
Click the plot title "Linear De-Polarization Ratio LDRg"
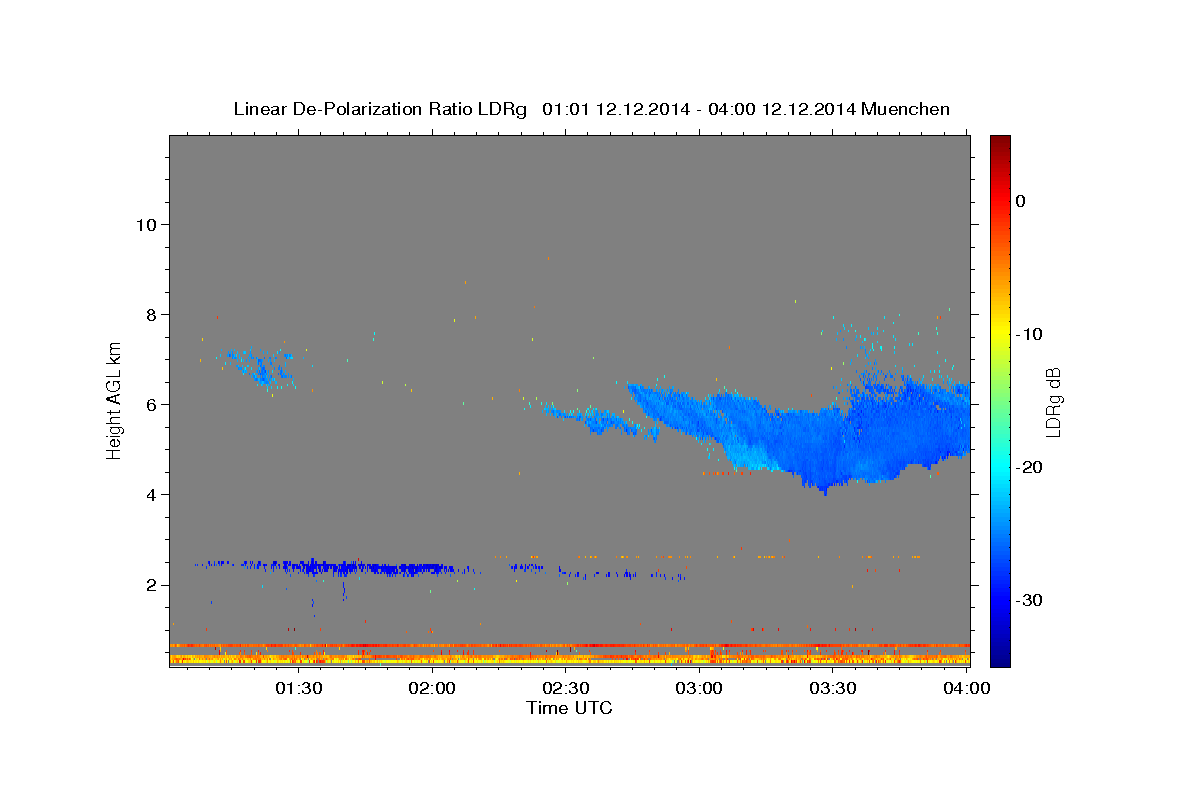coord(380,109)
